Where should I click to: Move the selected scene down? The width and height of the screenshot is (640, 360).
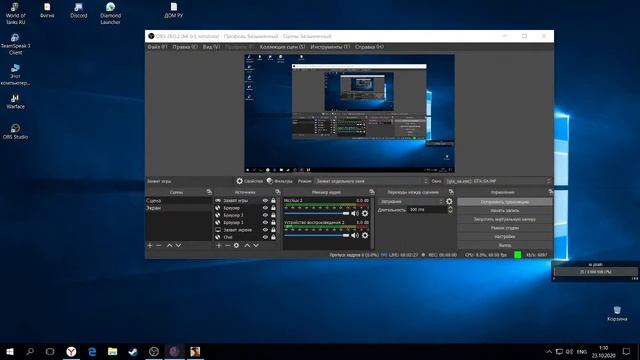click(178, 245)
